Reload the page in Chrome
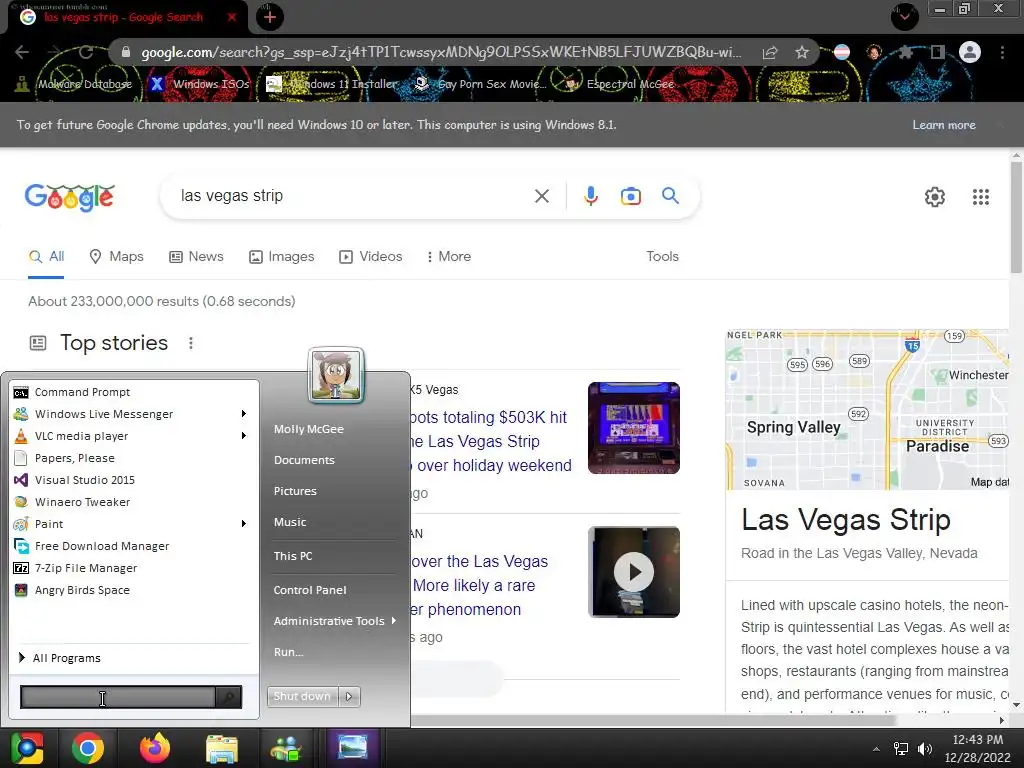The height and width of the screenshot is (768, 1024). point(86,52)
